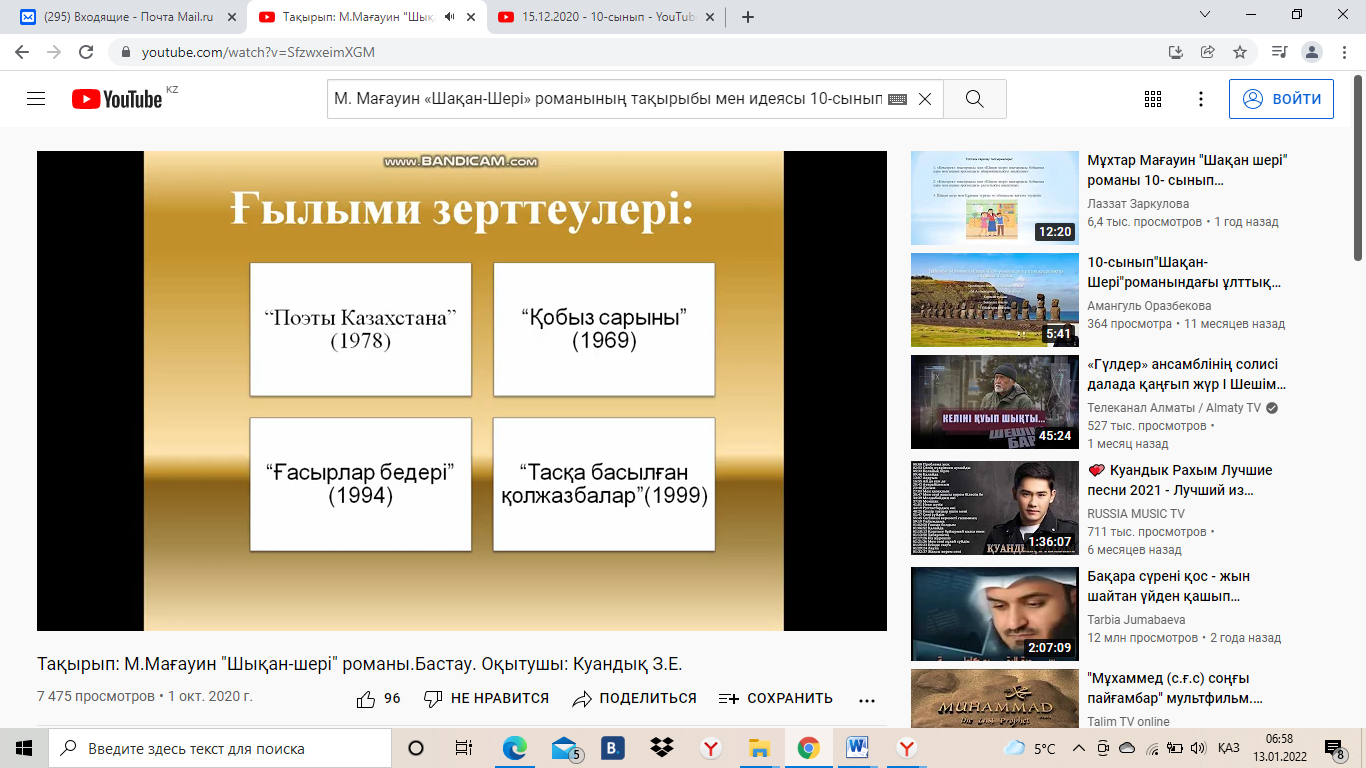
Task: Click the ВОЙТИ sign-in button
Action: 1281,99
